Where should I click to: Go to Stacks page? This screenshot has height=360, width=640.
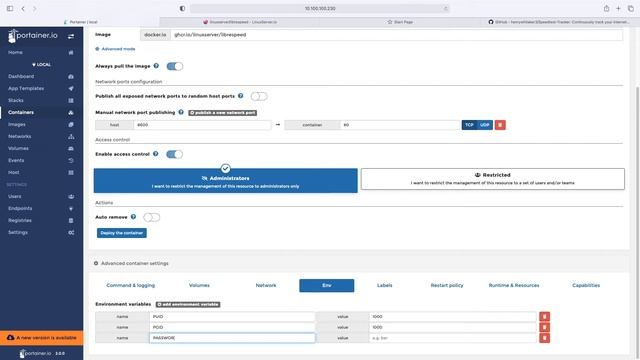tap(16, 100)
